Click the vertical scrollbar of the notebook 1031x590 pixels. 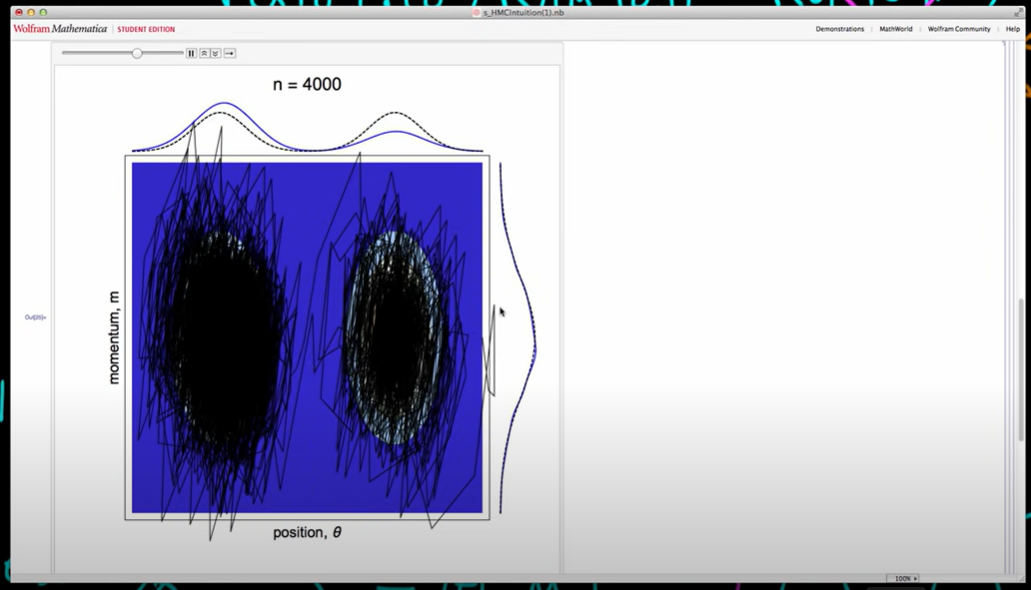click(x=1021, y=368)
